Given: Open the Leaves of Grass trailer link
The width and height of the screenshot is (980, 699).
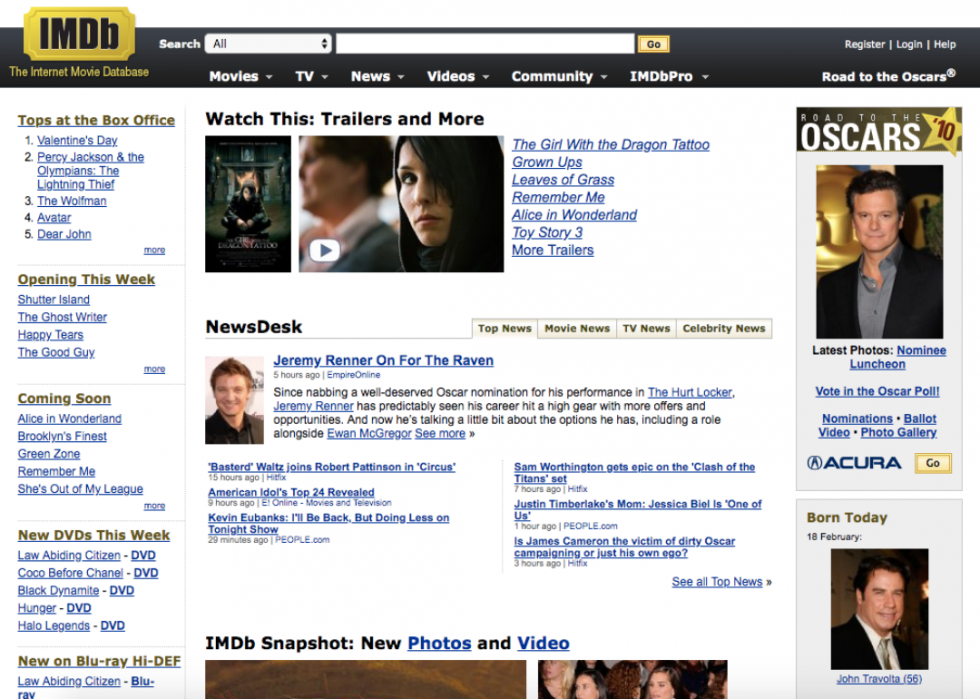Looking at the screenshot, I should 563,179.
